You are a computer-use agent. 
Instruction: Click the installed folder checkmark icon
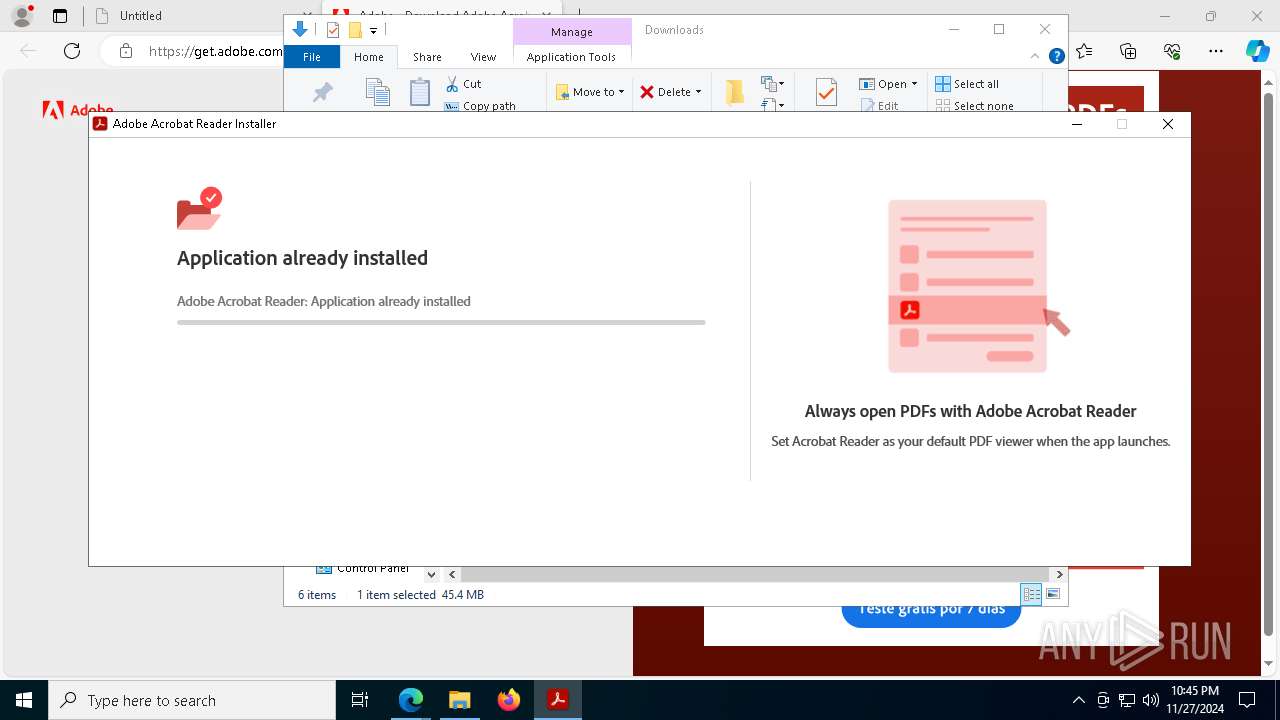[199, 209]
